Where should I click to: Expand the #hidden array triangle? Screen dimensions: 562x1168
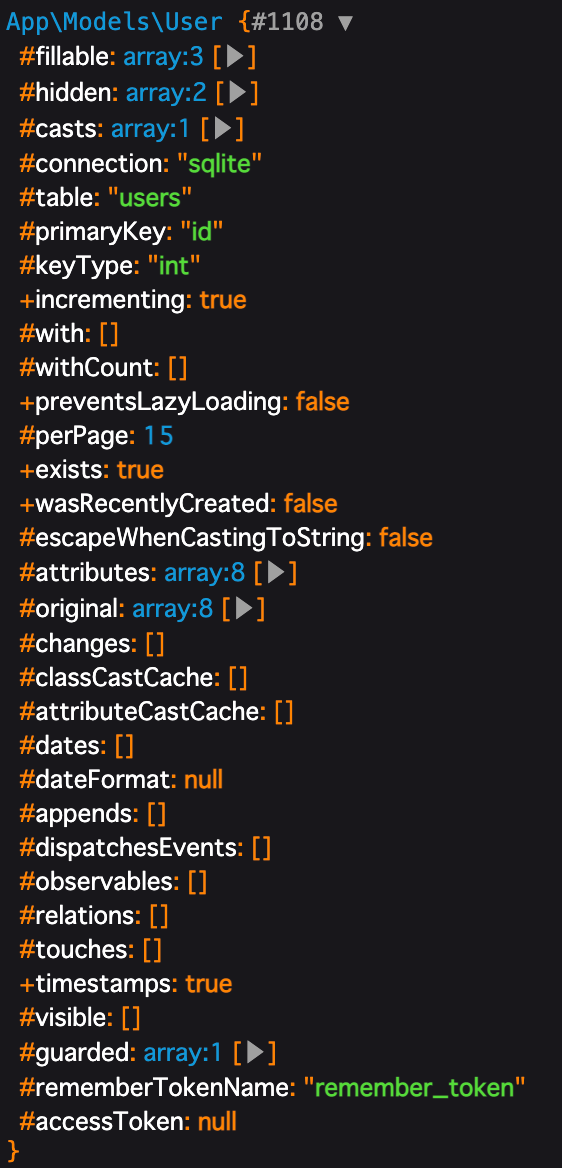pyautogui.click(x=237, y=92)
